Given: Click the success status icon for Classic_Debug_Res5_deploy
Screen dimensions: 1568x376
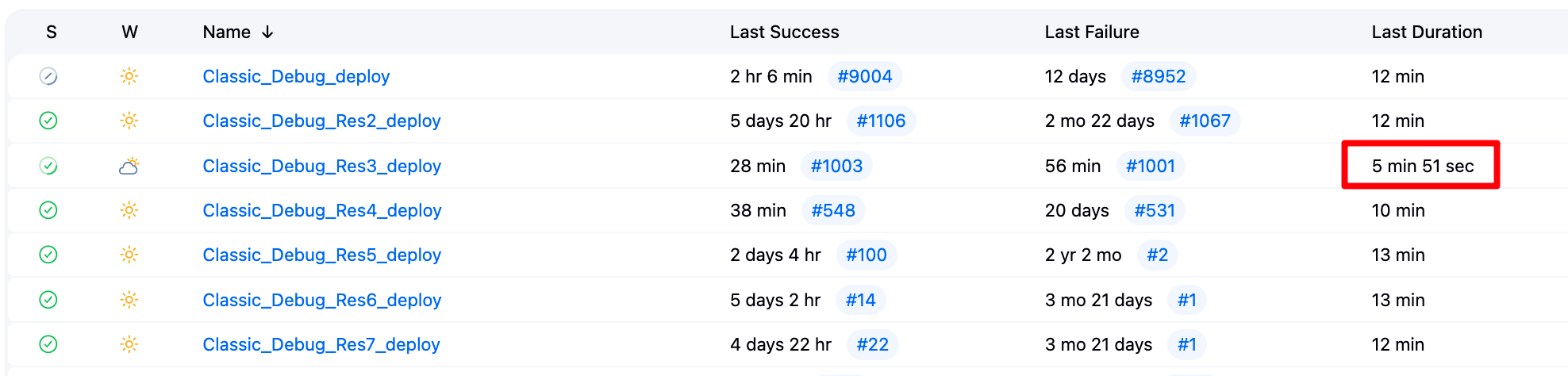Looking at the screenshot, I should click(x=48, y=255).
